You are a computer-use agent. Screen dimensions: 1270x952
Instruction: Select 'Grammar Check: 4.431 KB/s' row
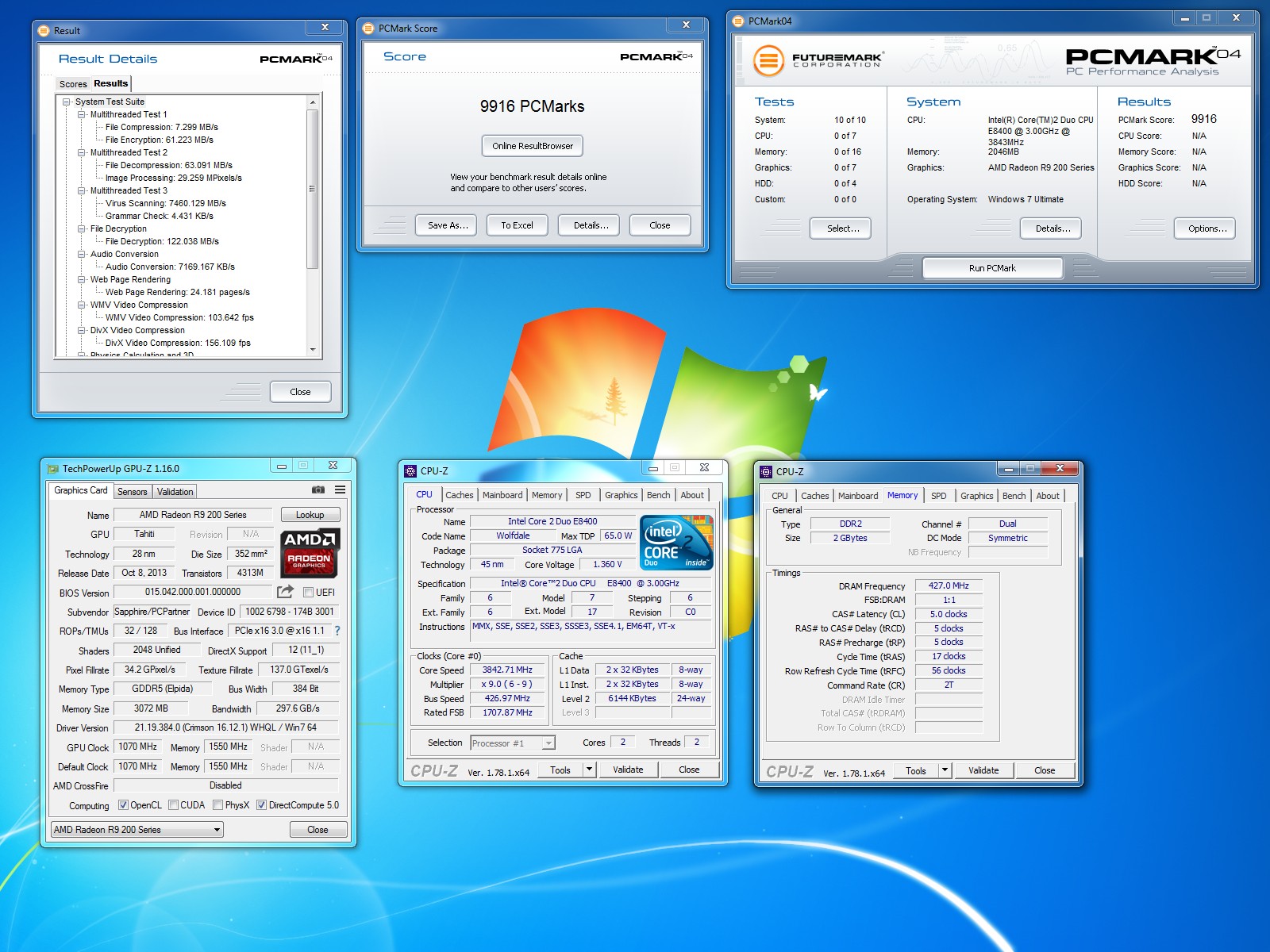160,216
